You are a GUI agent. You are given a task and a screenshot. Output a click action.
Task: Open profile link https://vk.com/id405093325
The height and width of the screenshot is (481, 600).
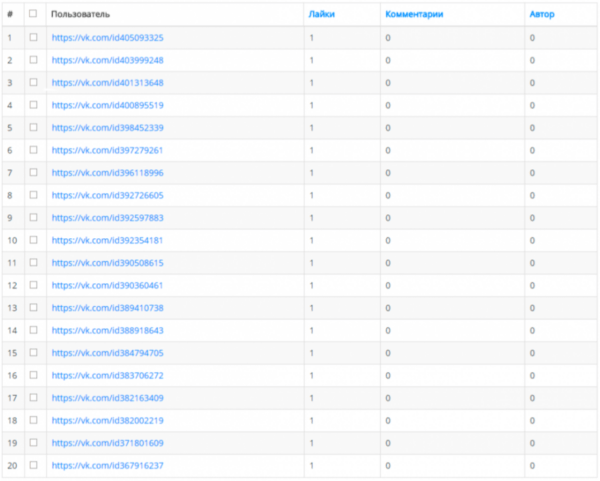coord(108,38)
